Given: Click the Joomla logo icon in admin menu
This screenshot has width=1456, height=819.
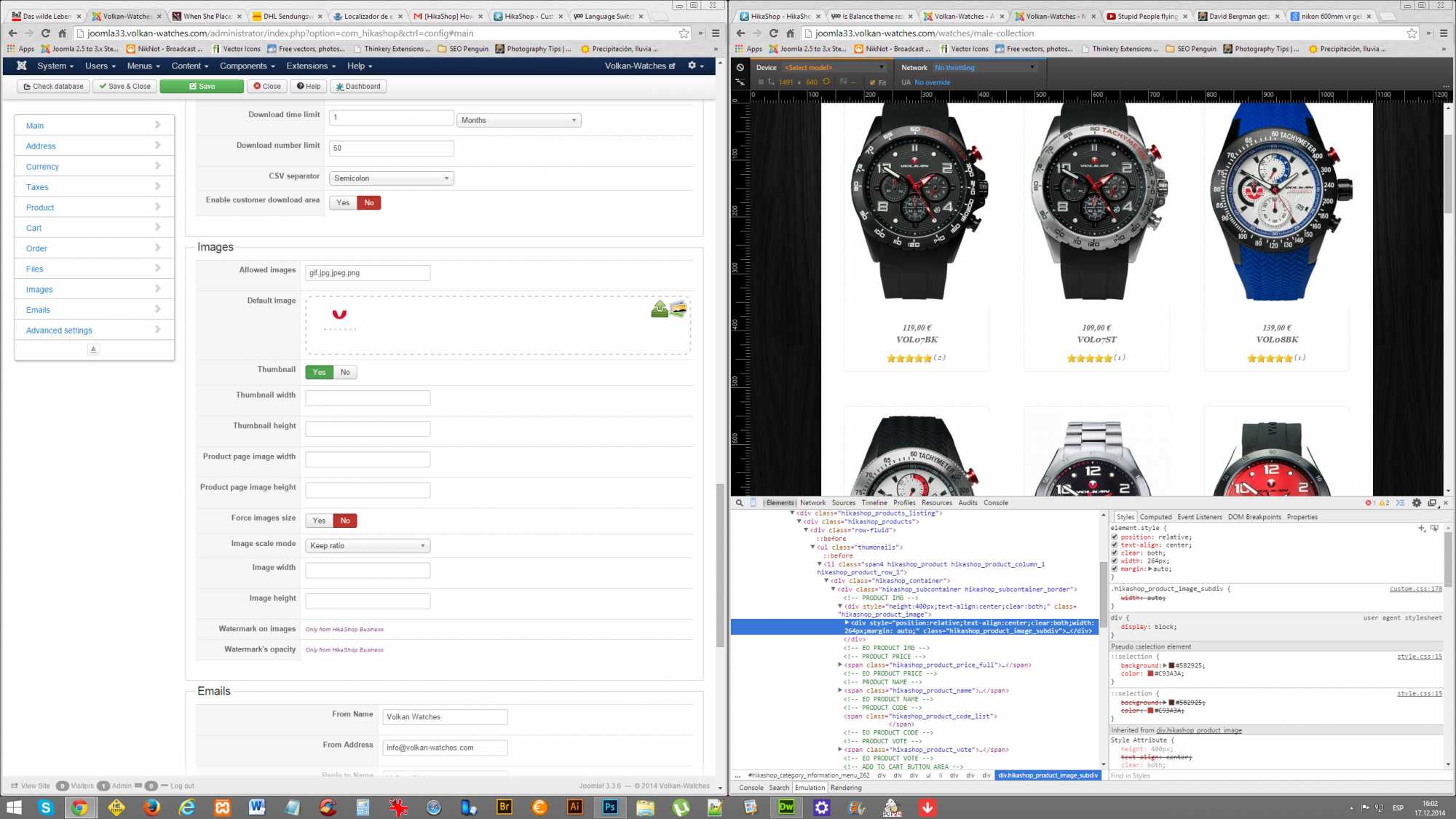Looking at the screenshot, I should coord(22,66).
